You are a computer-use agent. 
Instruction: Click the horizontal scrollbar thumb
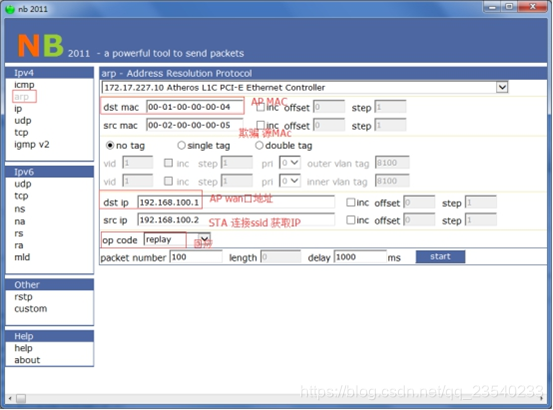[x=21, y=398]
